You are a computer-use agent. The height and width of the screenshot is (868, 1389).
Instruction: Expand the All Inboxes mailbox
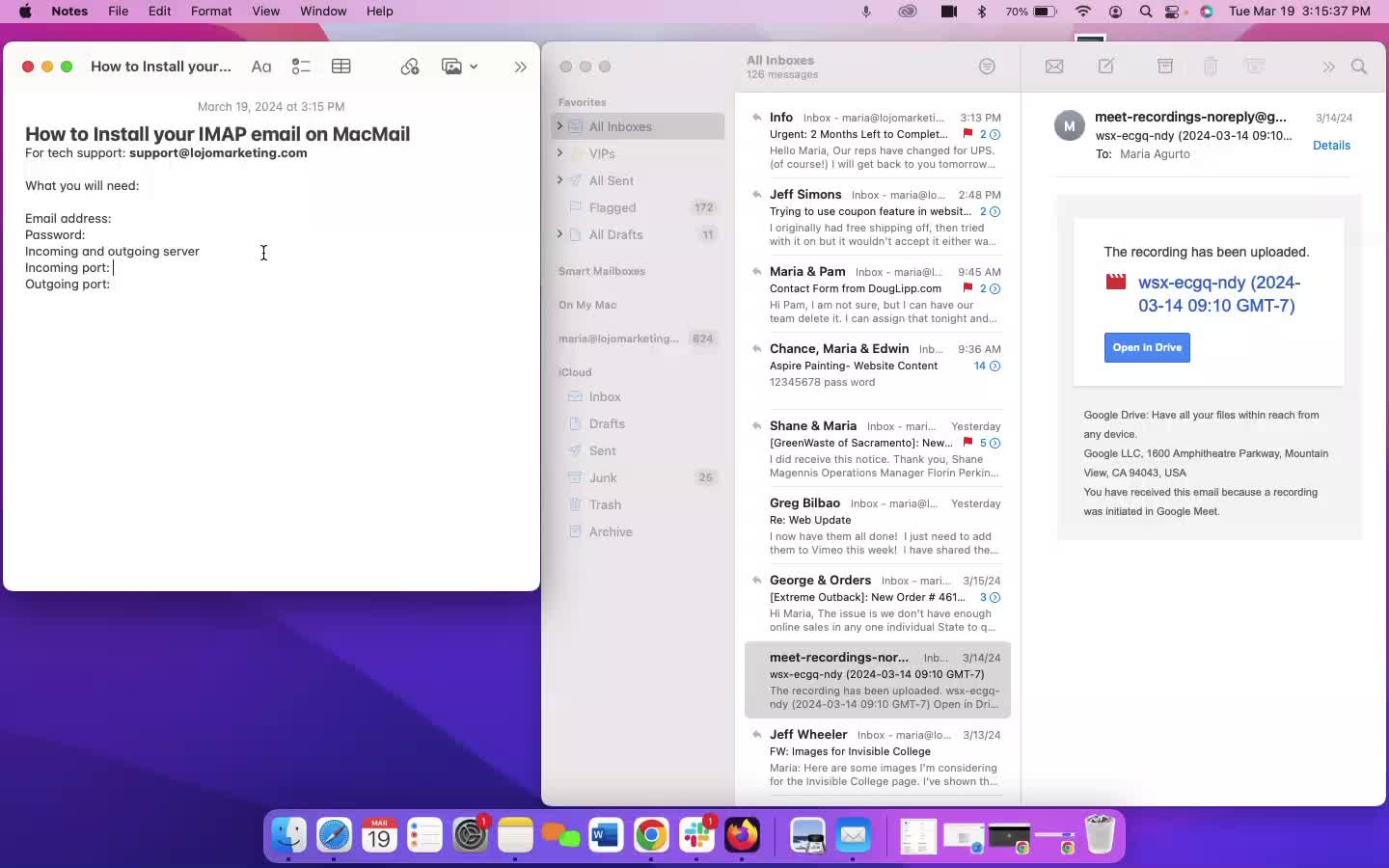click(559, 126)
